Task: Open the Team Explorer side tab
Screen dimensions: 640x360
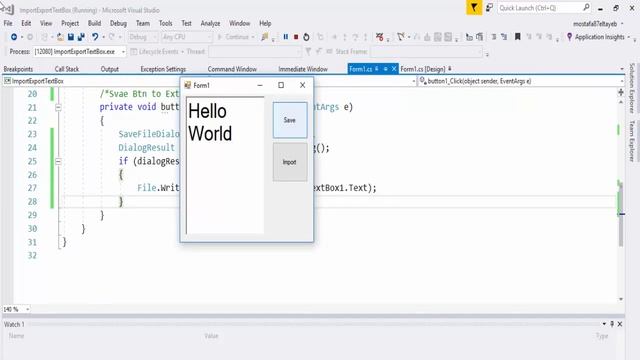Action: 632,141
